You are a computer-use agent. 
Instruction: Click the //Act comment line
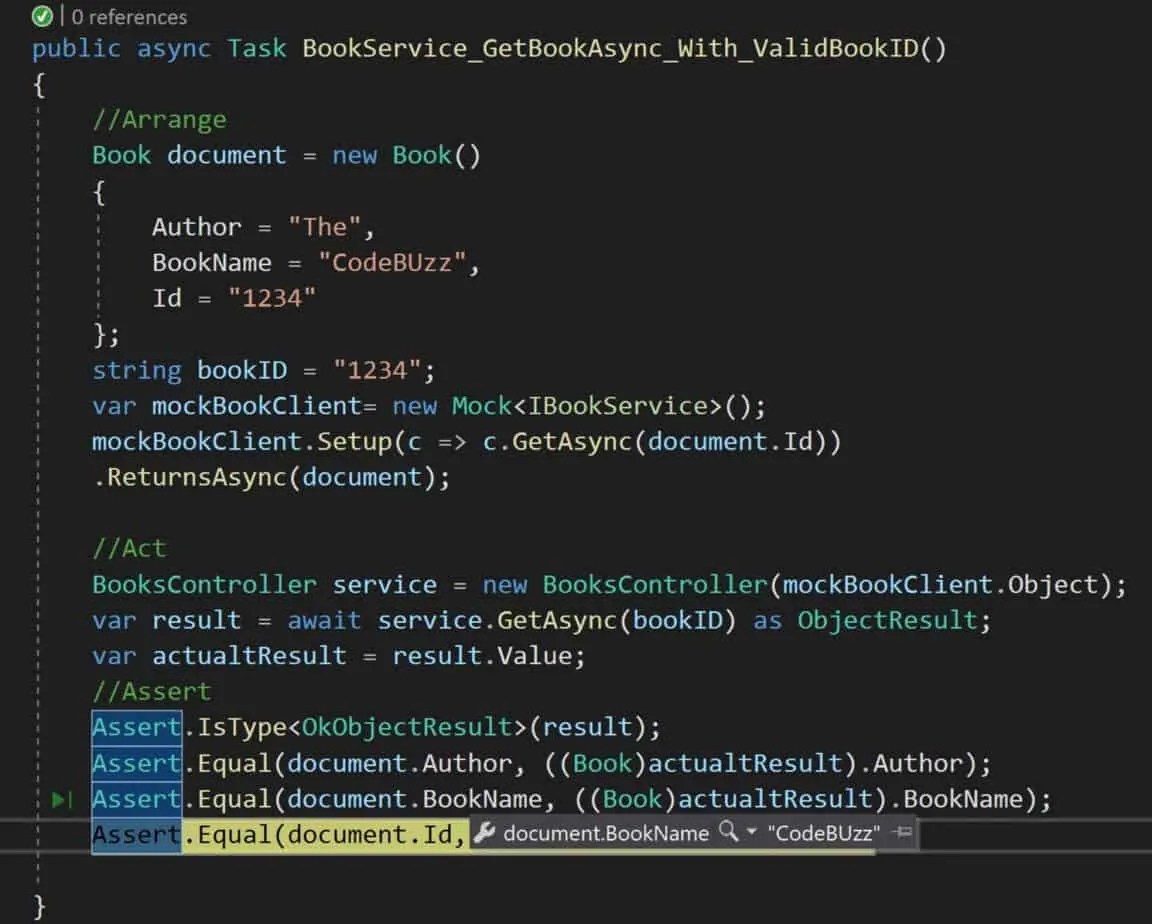click(130, 548)
